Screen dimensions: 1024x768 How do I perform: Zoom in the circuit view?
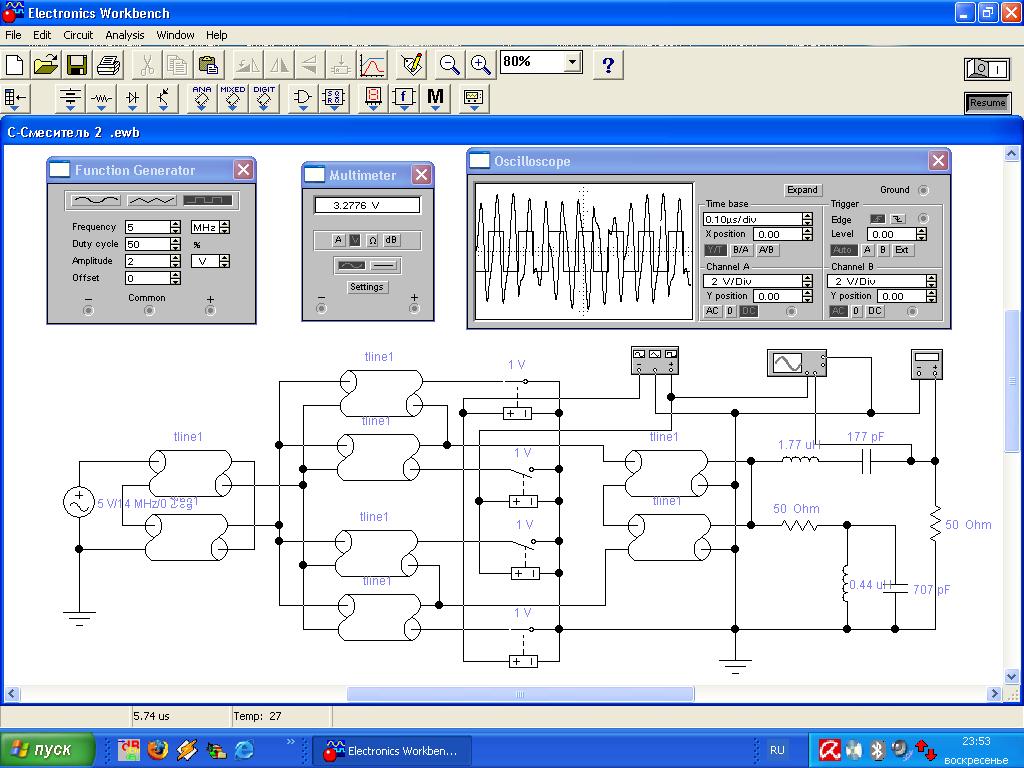tap(480, 65)
